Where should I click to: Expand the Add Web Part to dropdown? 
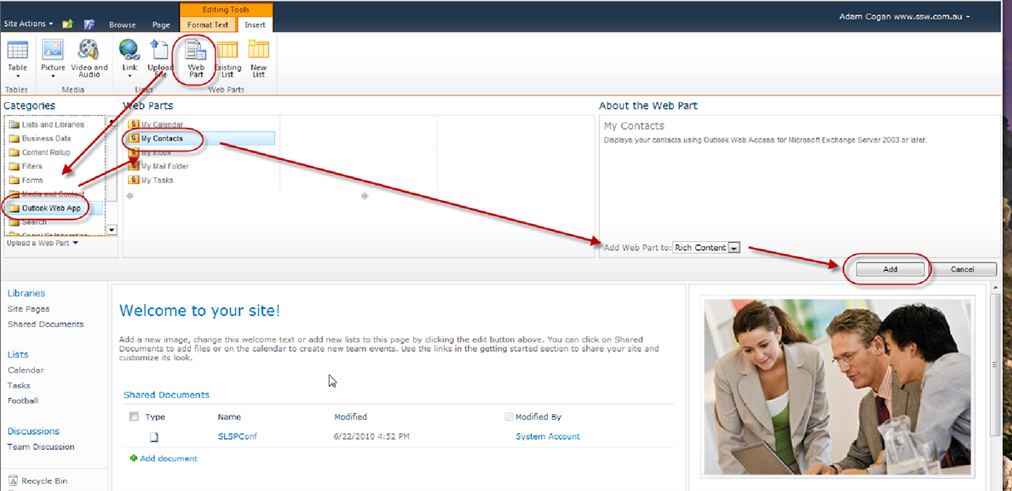pyautogui.click(x=734, y=248)
